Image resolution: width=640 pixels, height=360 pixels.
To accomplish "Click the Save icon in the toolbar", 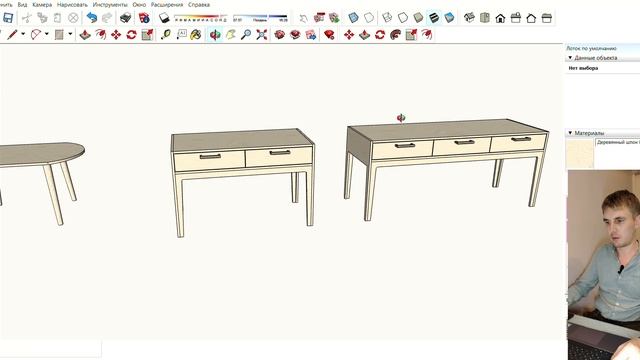I will 8,18.
